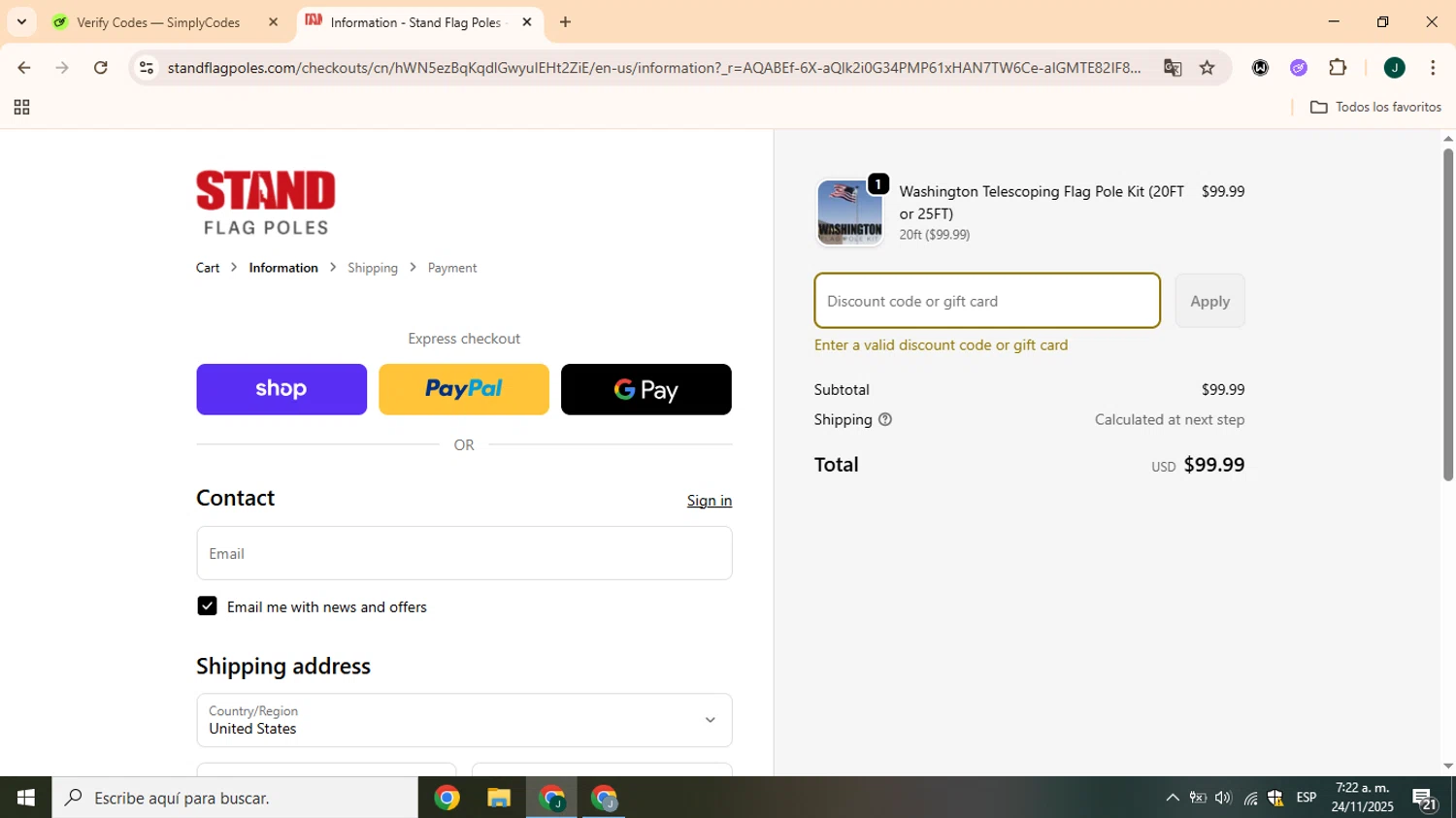This screenshot has width=1456, height=818.
Task: Click the purple extension icon
Action: [1299, 68]
